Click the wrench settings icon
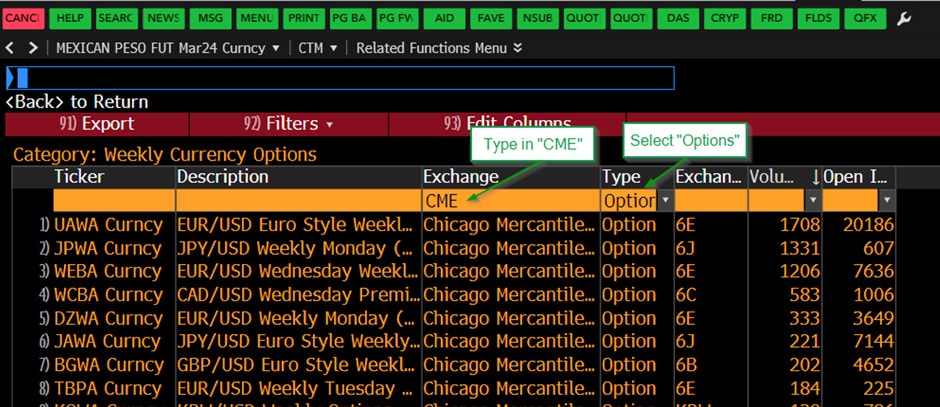940x407 pixels. pyautogui.click(x=904, y=18)
